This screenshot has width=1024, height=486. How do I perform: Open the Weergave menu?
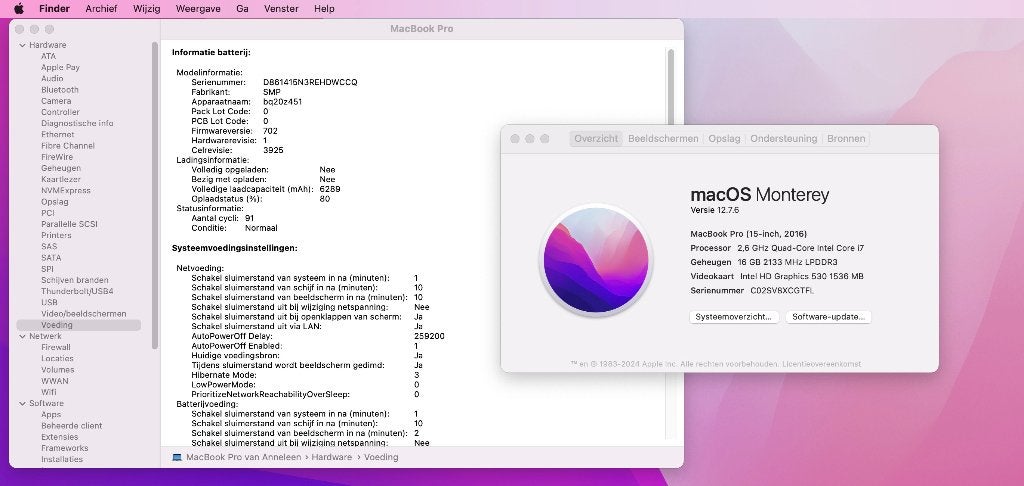pos(198,8)
